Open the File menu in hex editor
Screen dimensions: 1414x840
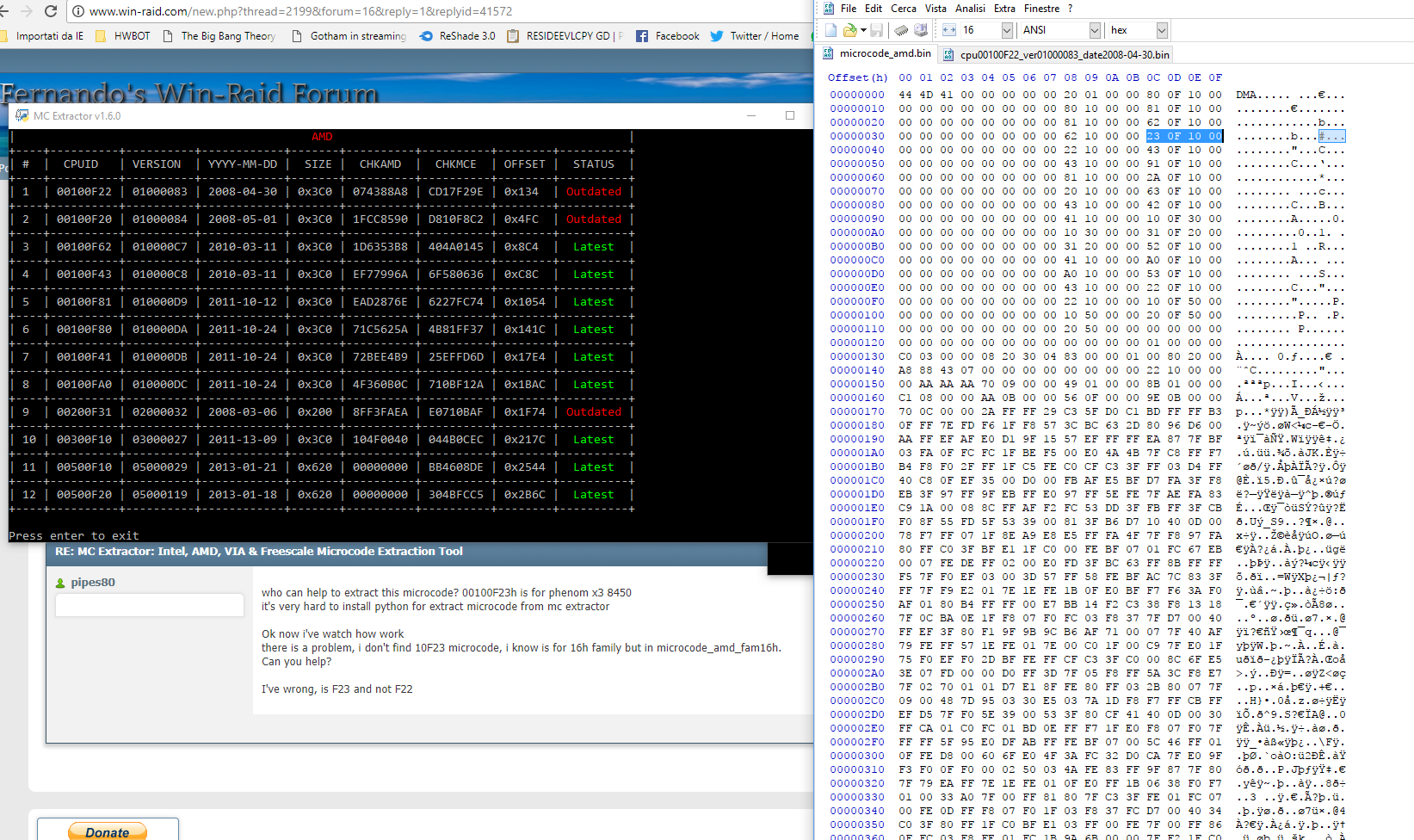(x=849, y=9)
